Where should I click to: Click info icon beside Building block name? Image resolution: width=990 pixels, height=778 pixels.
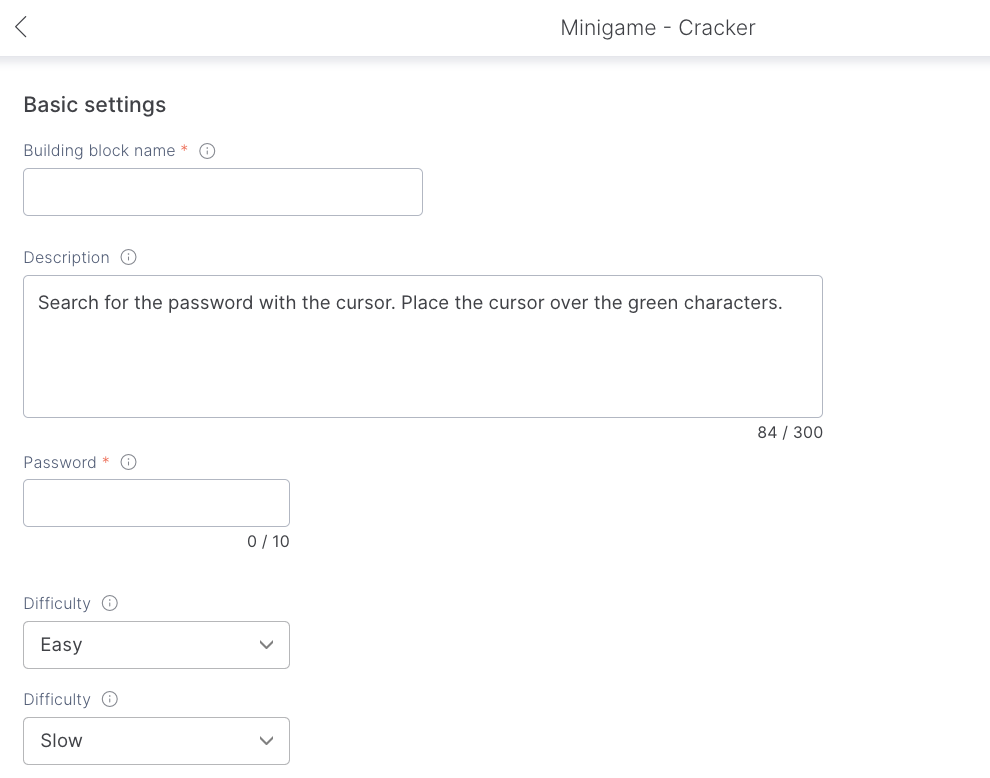pyautogui.click(x=207, y=151)
